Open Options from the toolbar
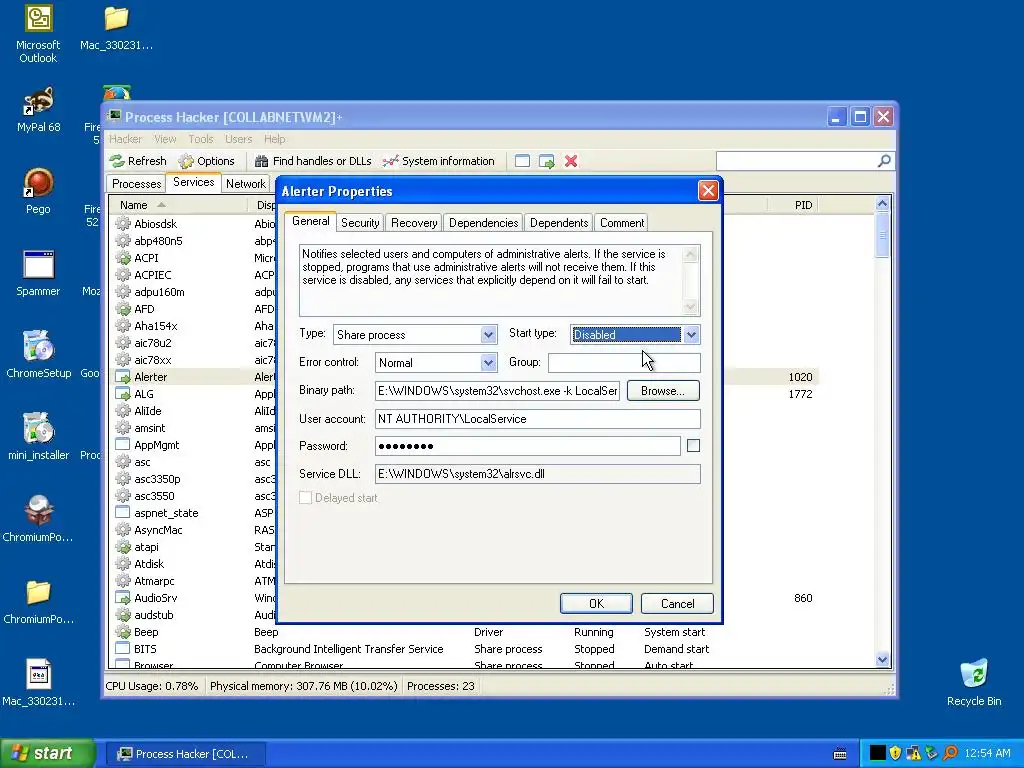1024x768 pixels. pos(206,161)
